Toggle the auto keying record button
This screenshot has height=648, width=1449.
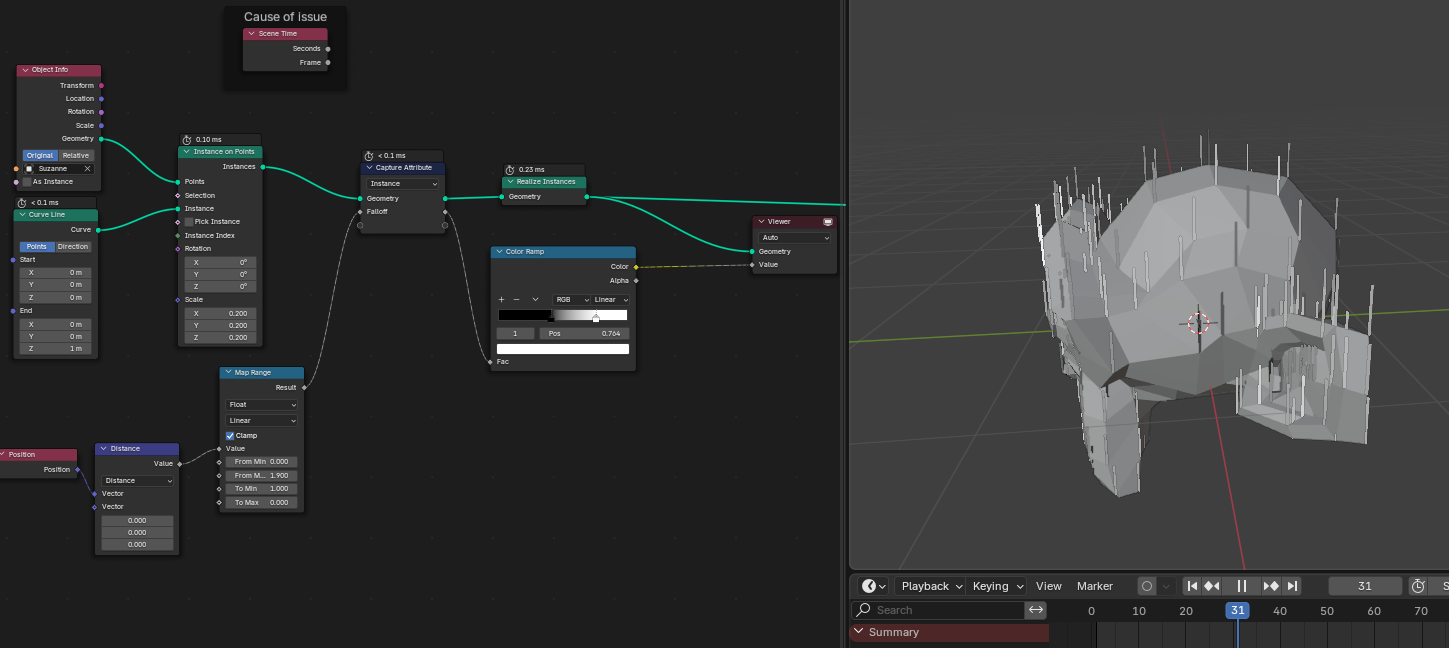[x=1147, y=586]
